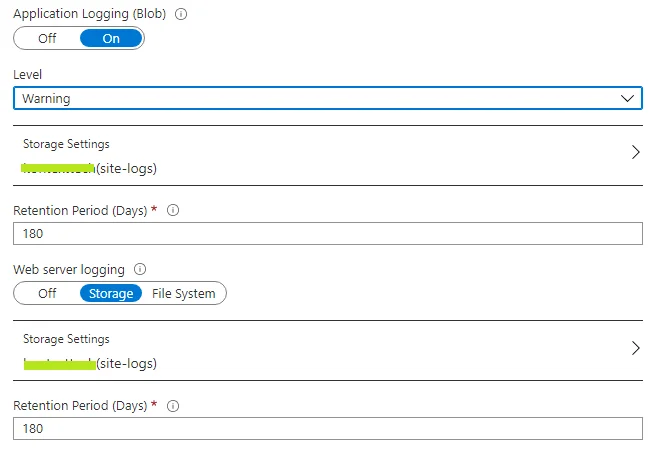Viewport: 659px width, 453px height.
Task: Click right chevron of Application Logging Storage Settings
Action: (635, 153)
